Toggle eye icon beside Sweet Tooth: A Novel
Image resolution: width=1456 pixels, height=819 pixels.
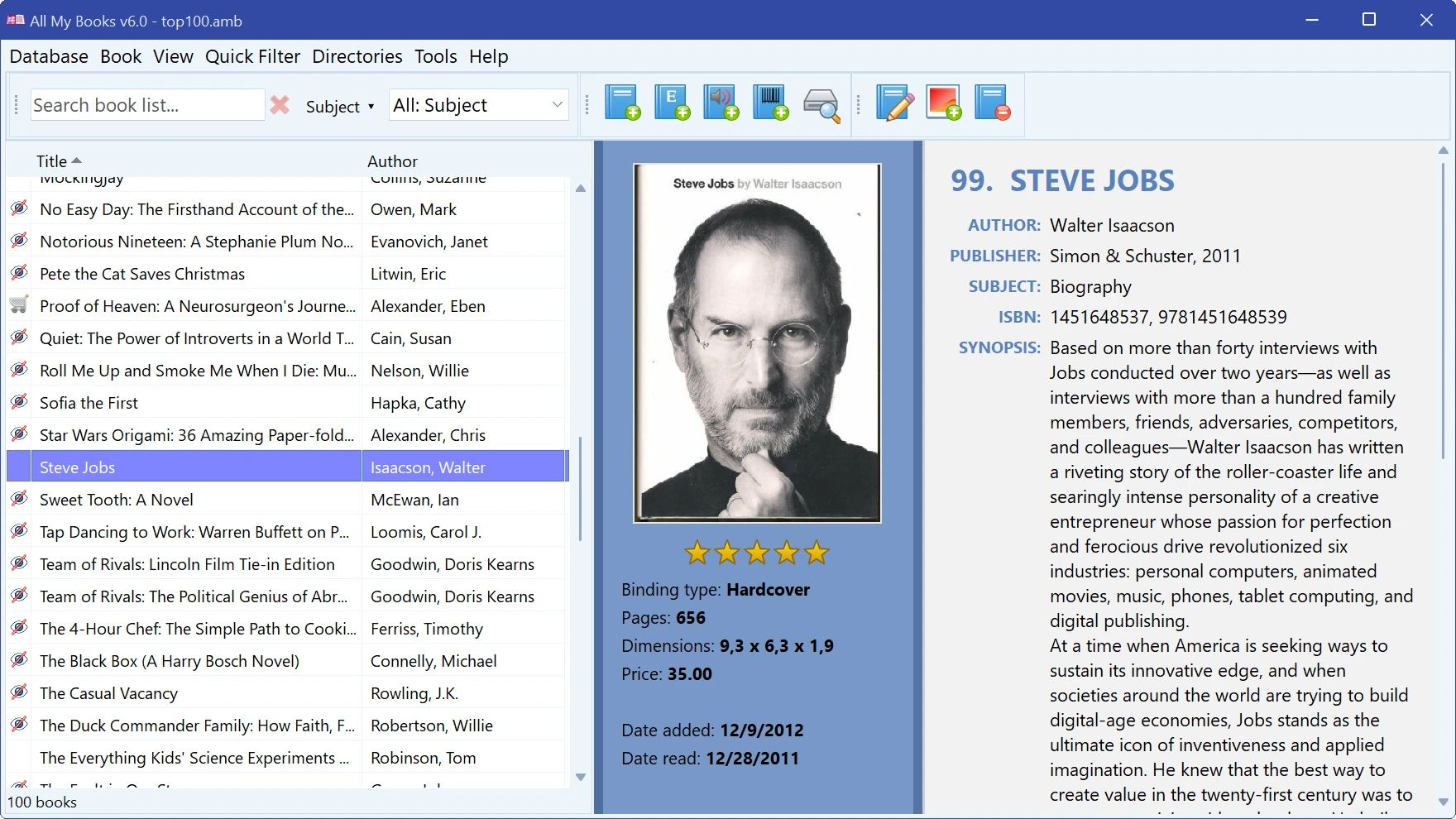pyautogui.click(x=19, y=499)
